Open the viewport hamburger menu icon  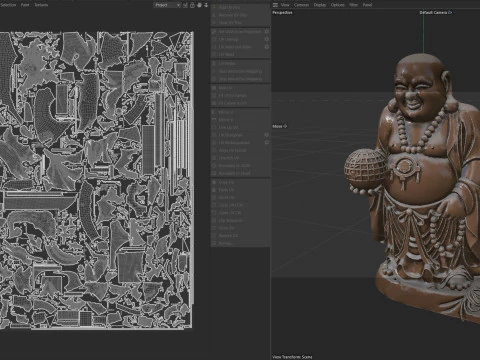coord(275,5)
